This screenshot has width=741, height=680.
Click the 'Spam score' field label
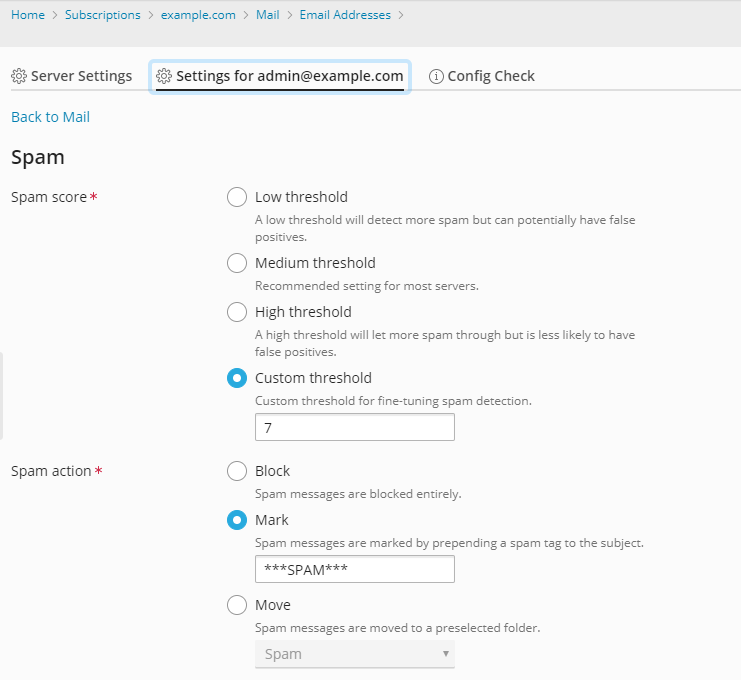[x=49, y=197]
